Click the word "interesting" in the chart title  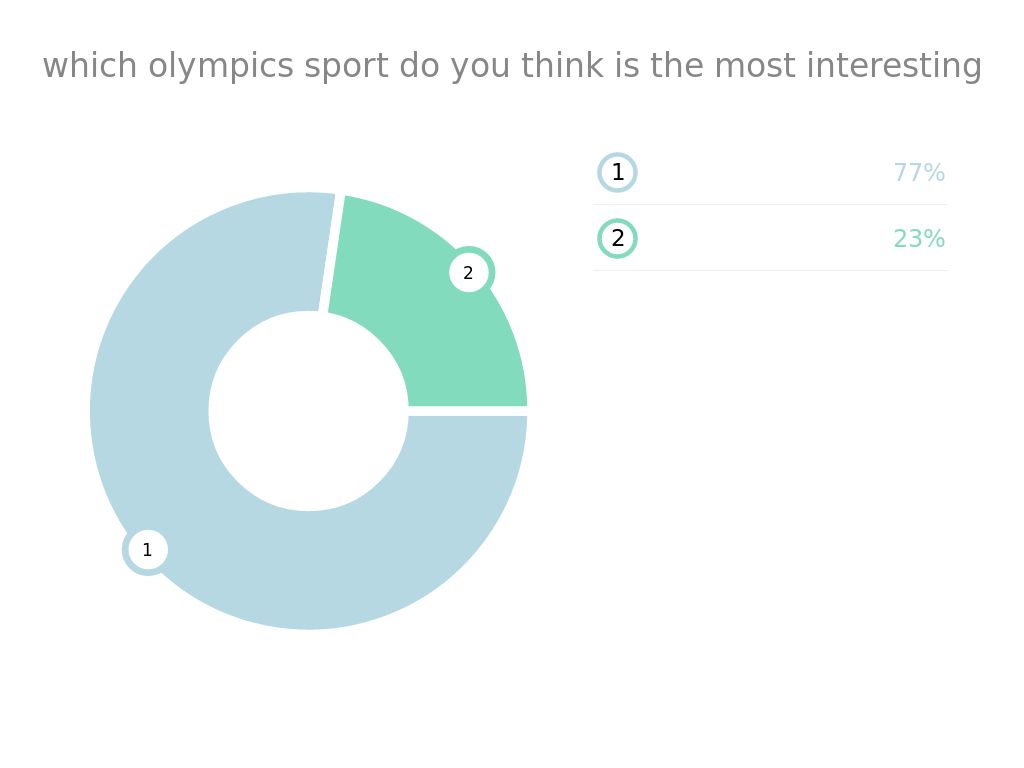(894, 67)
